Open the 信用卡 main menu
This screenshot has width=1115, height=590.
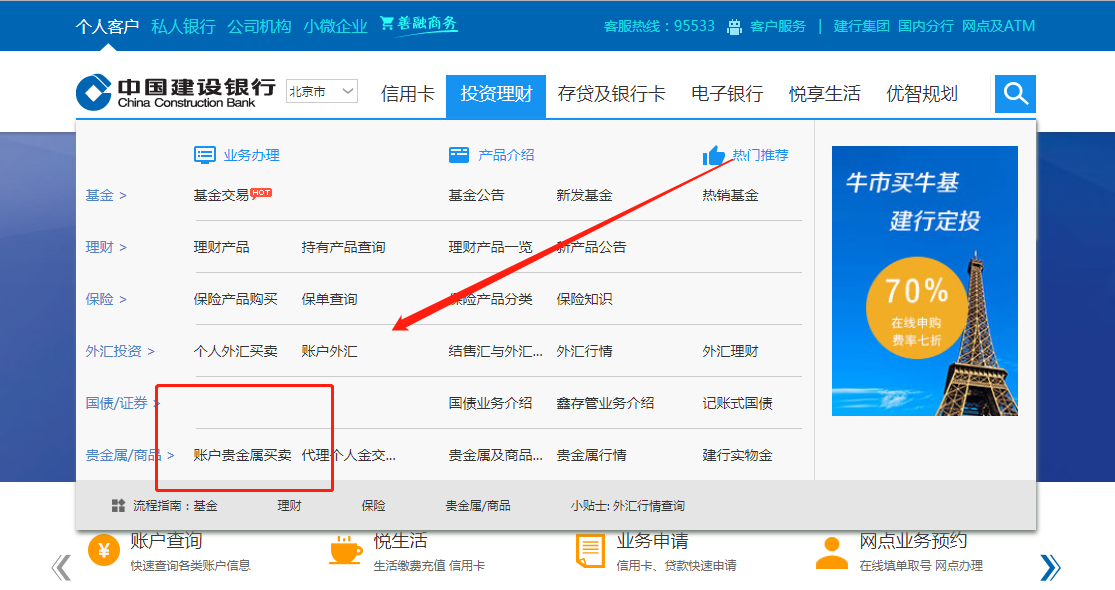pyautogui.click(x=407, y=94)
